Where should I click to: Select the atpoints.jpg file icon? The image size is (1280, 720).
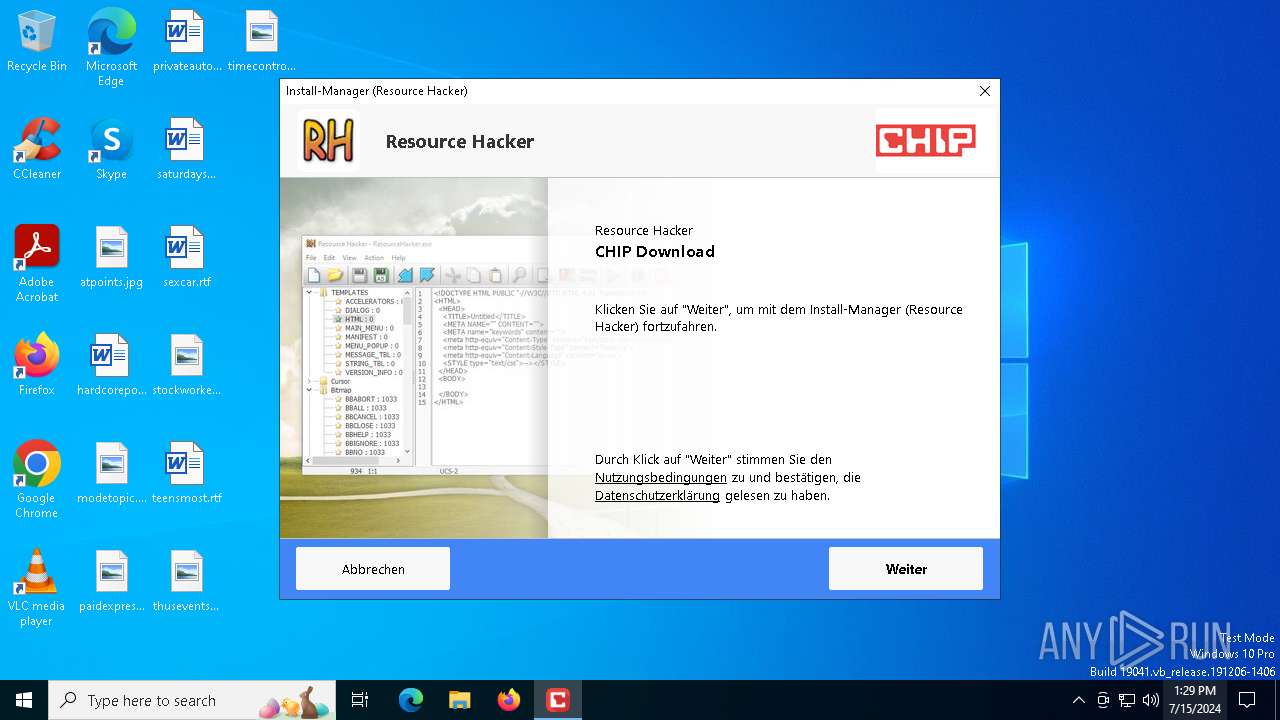pos(111,257)
